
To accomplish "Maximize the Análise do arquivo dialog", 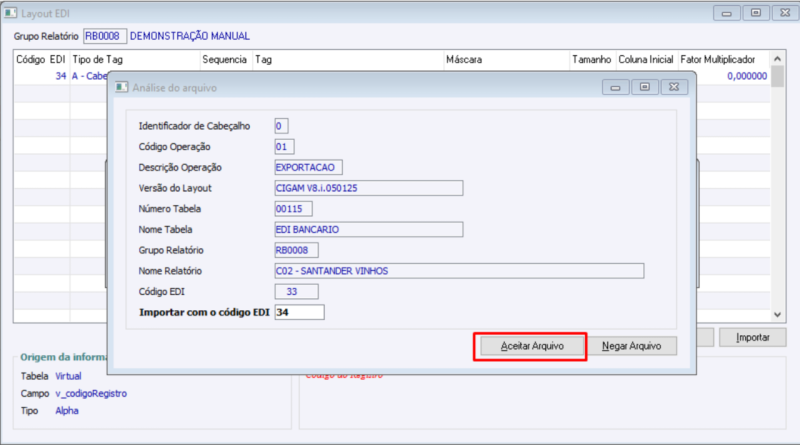I will point(645,87).
